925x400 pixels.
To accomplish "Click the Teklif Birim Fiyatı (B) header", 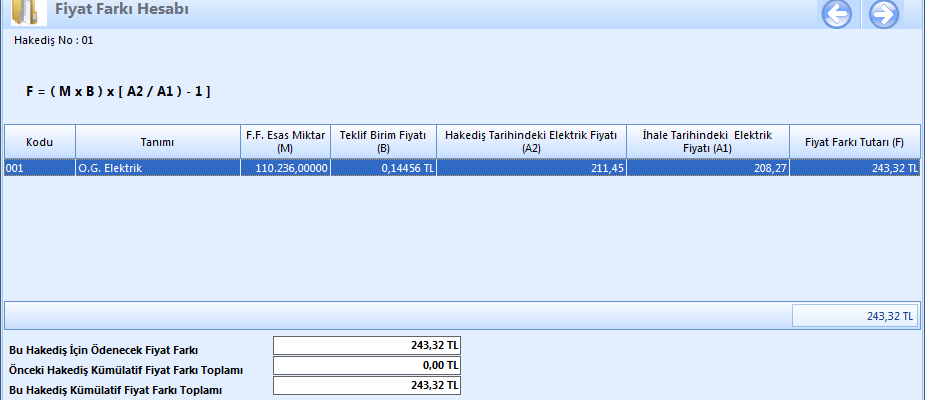I will 383,141.
